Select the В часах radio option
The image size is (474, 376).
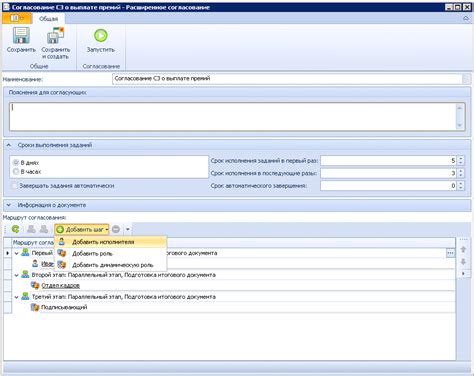click(x=16, y=171)
